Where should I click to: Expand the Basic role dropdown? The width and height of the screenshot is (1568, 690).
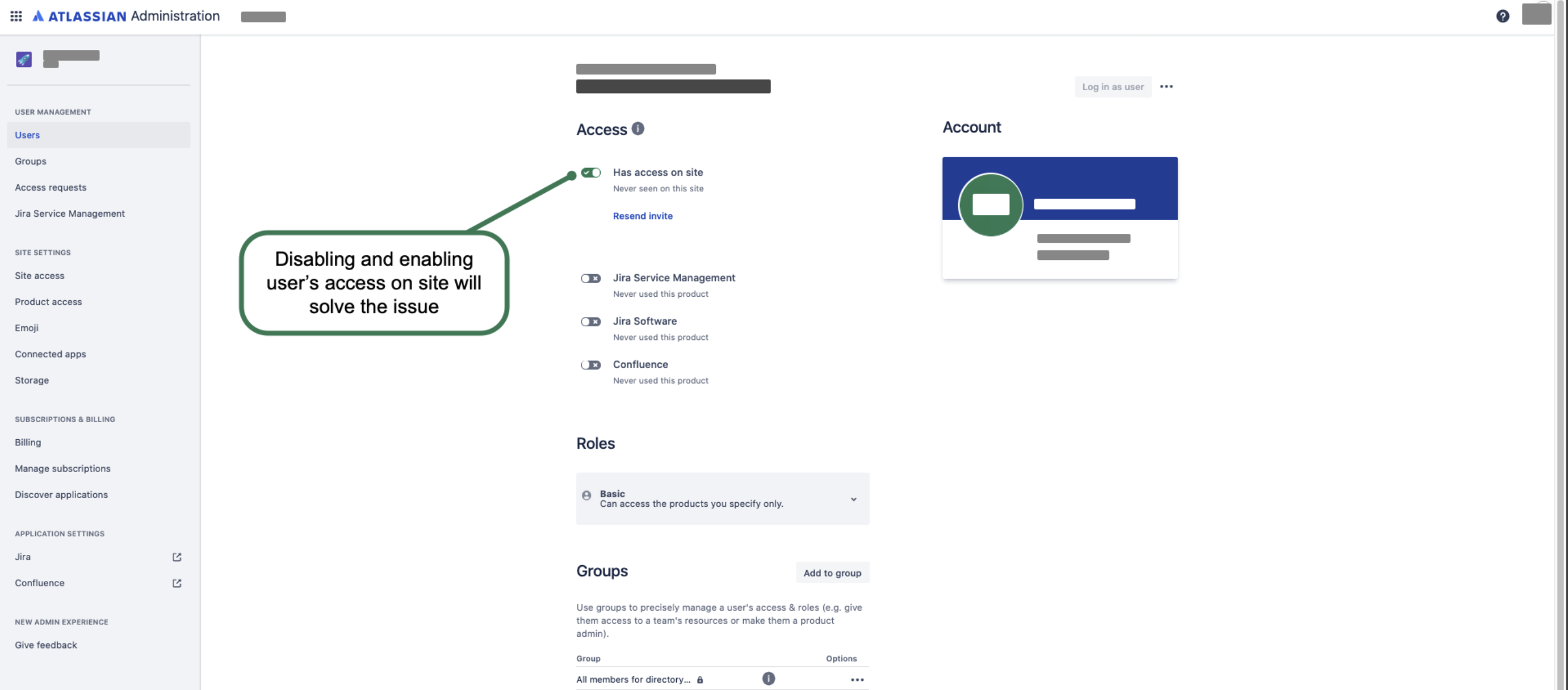click(x=853, y=499)
